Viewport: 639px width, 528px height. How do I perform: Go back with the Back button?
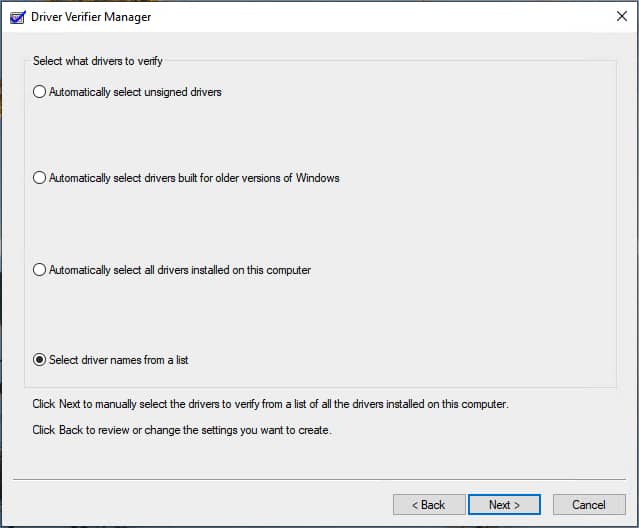[429, 505]
